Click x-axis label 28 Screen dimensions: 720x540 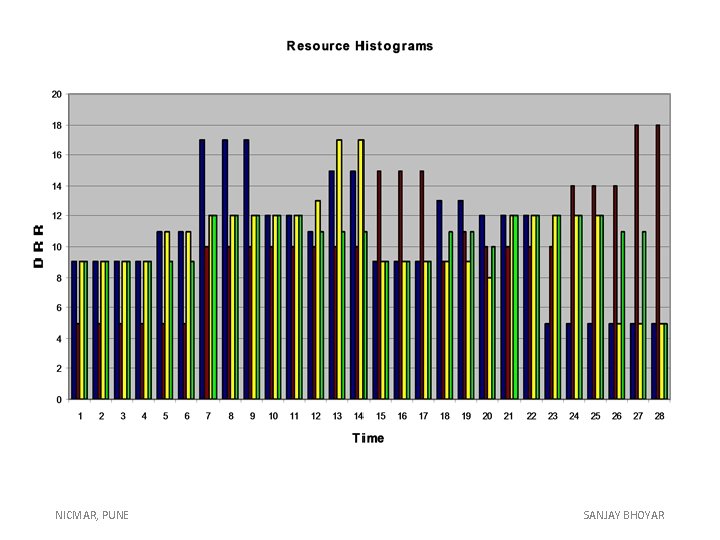(659, 416)
